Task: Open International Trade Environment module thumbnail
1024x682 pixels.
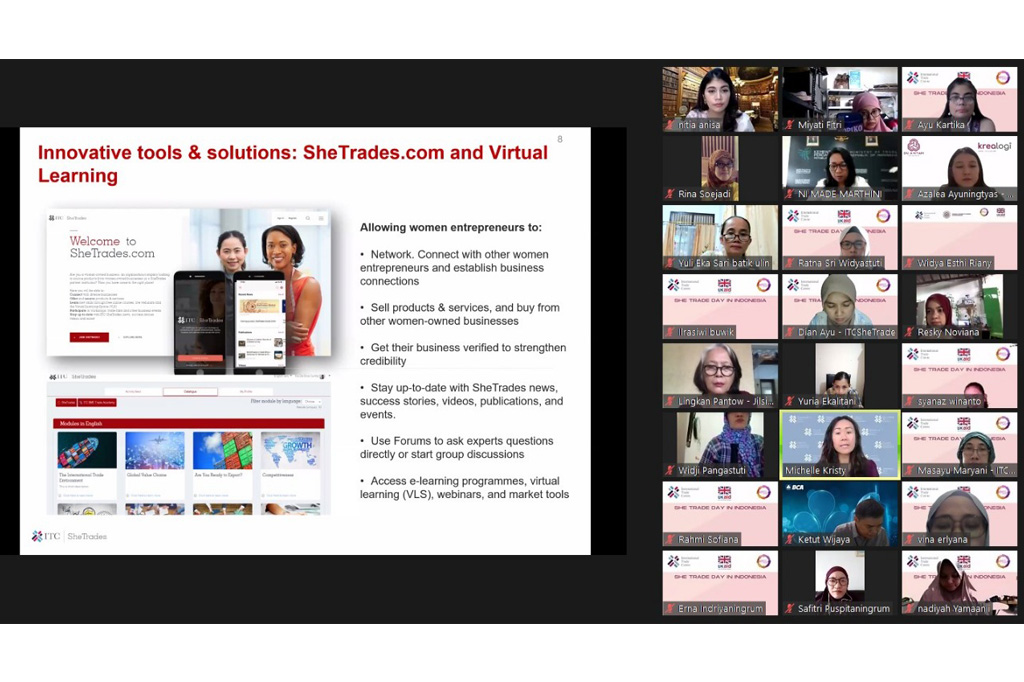Action: (x=87, y=449)
